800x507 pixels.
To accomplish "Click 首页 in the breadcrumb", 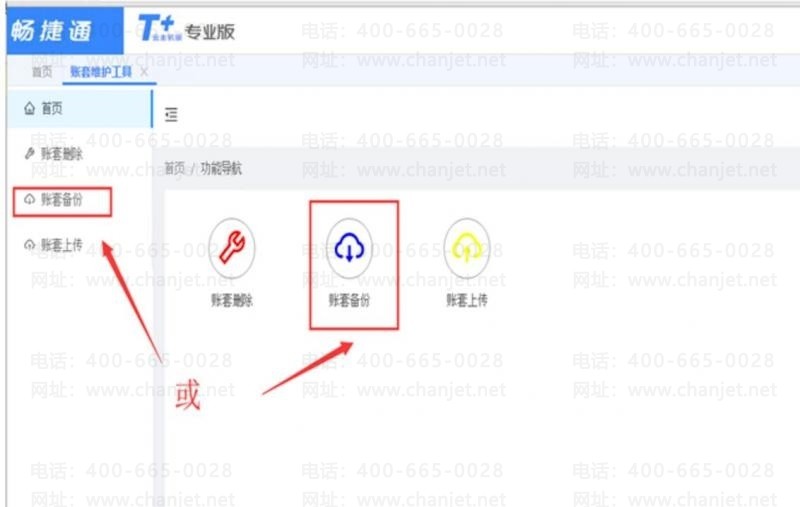I will tap(174, 168).
